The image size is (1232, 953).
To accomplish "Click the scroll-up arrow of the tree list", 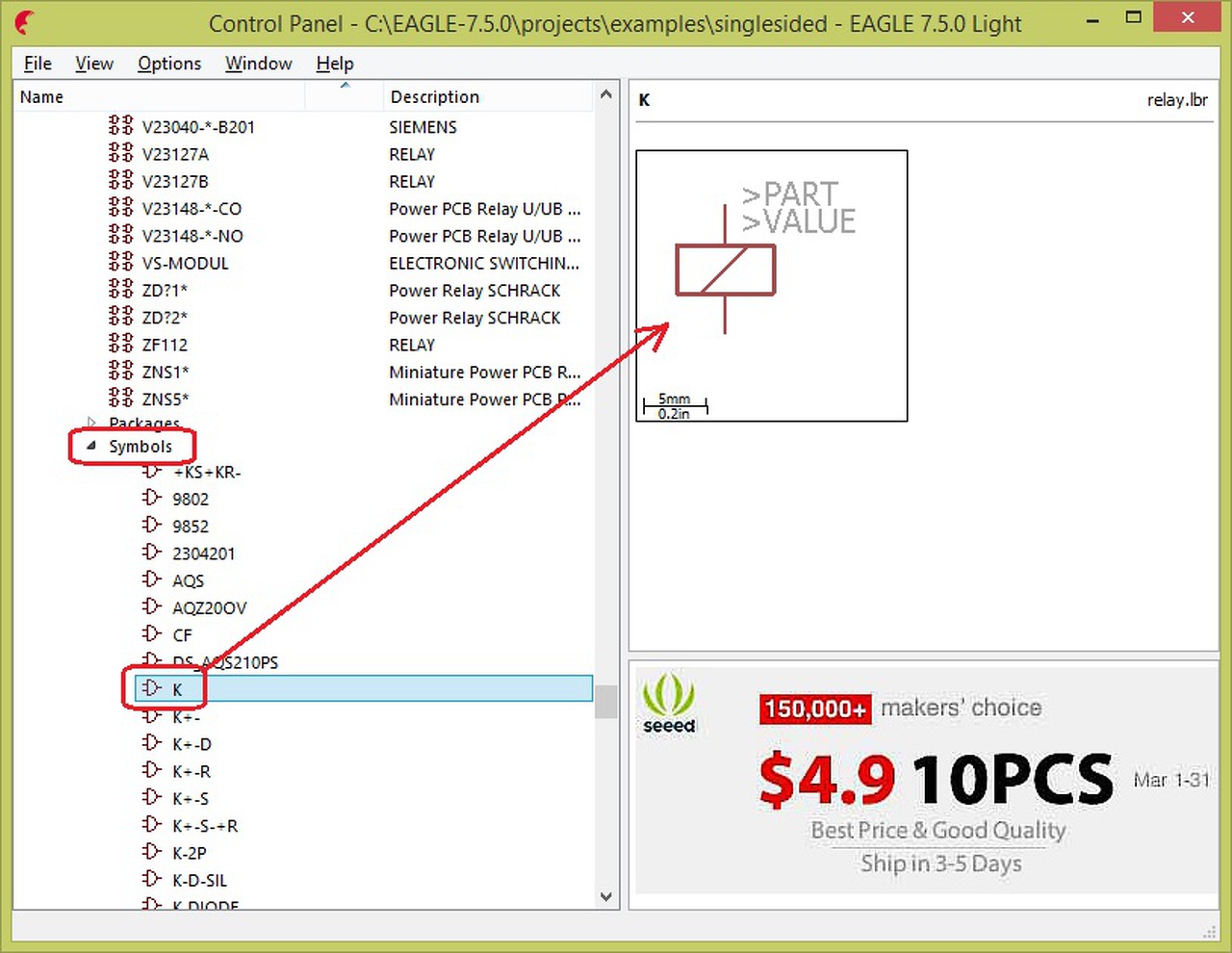I will click(605, 94).
